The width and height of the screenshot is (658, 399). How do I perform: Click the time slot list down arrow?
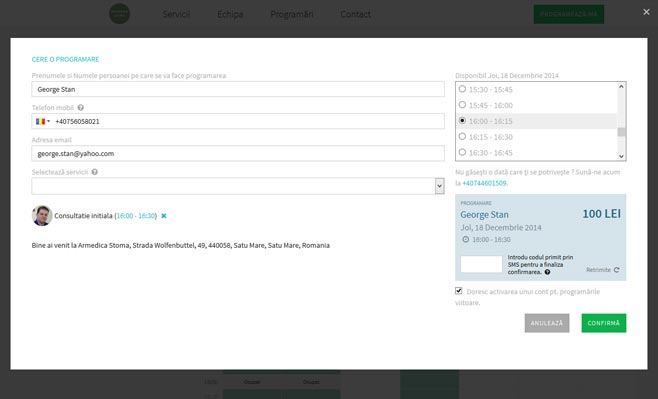coord(621,156)
